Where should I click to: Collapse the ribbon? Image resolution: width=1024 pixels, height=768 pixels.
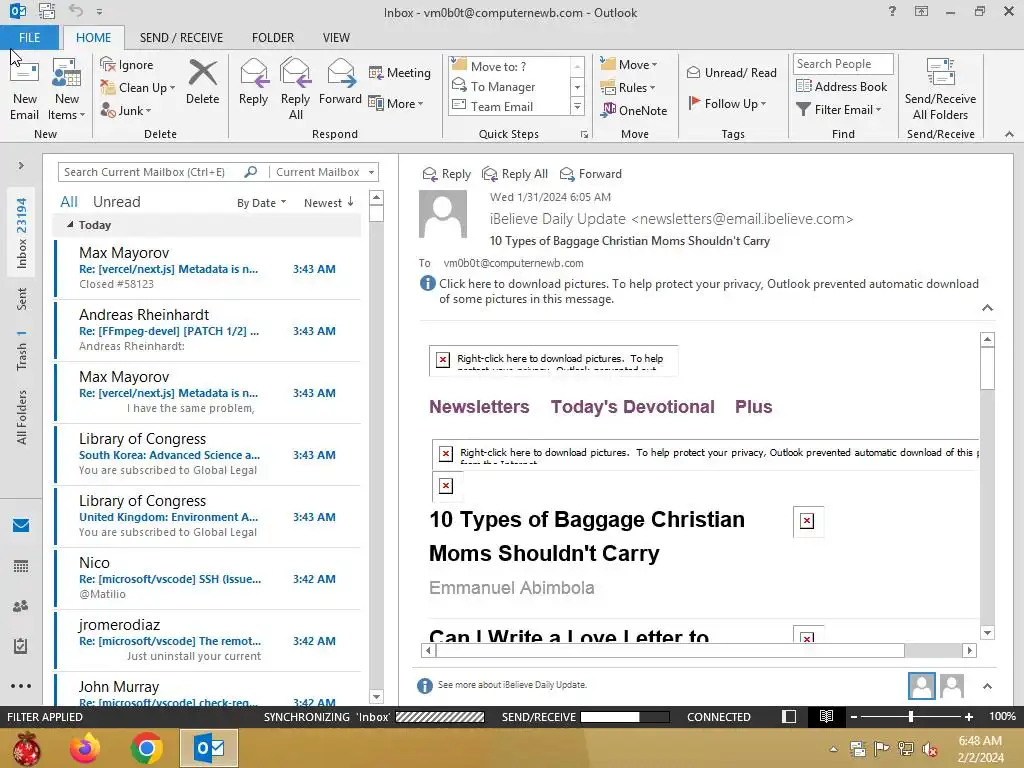coord(1009,134)
